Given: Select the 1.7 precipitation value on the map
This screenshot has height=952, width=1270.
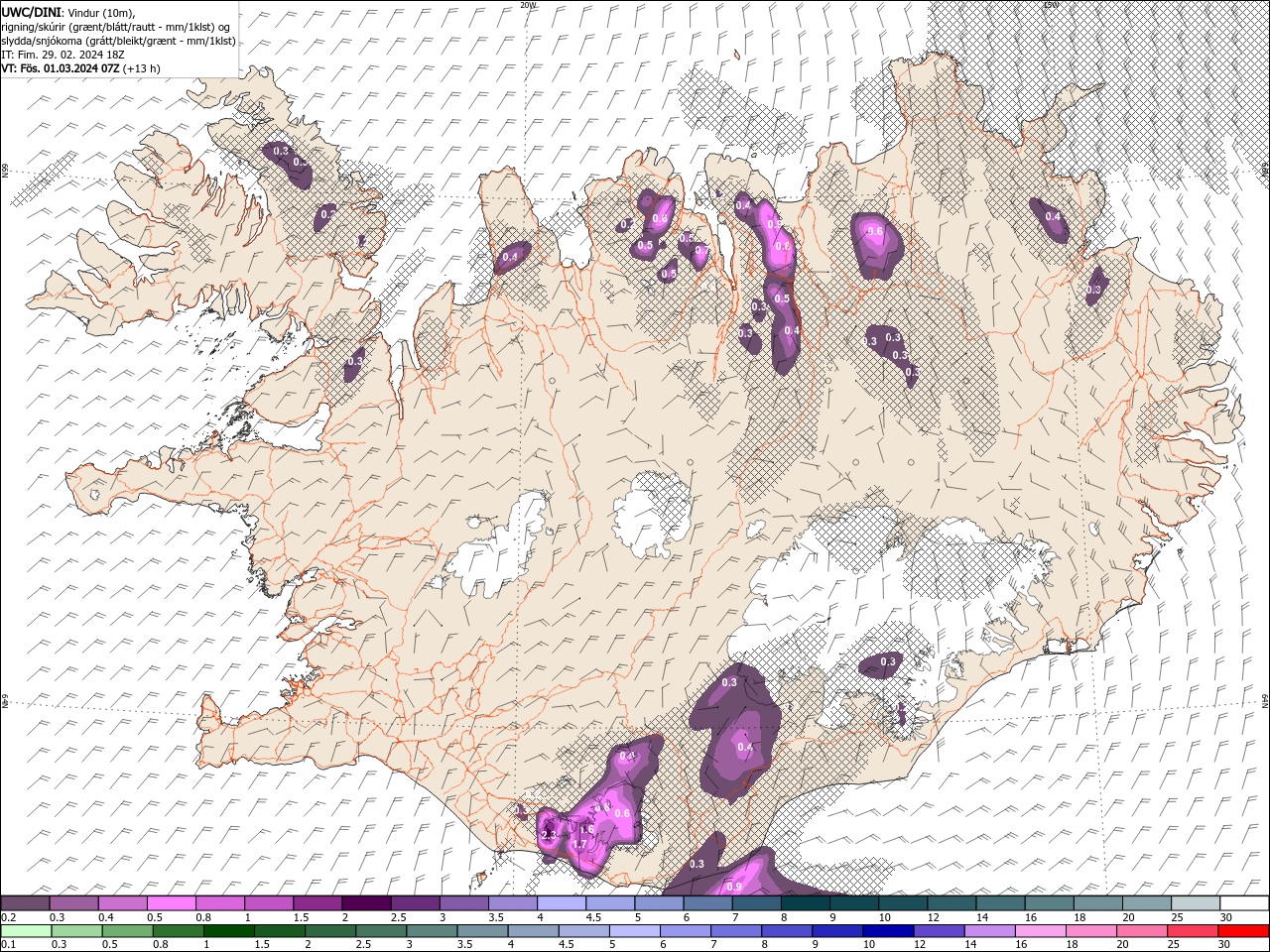Looking at the screenshot, I should pyautogui.click(x=580, y=845).
